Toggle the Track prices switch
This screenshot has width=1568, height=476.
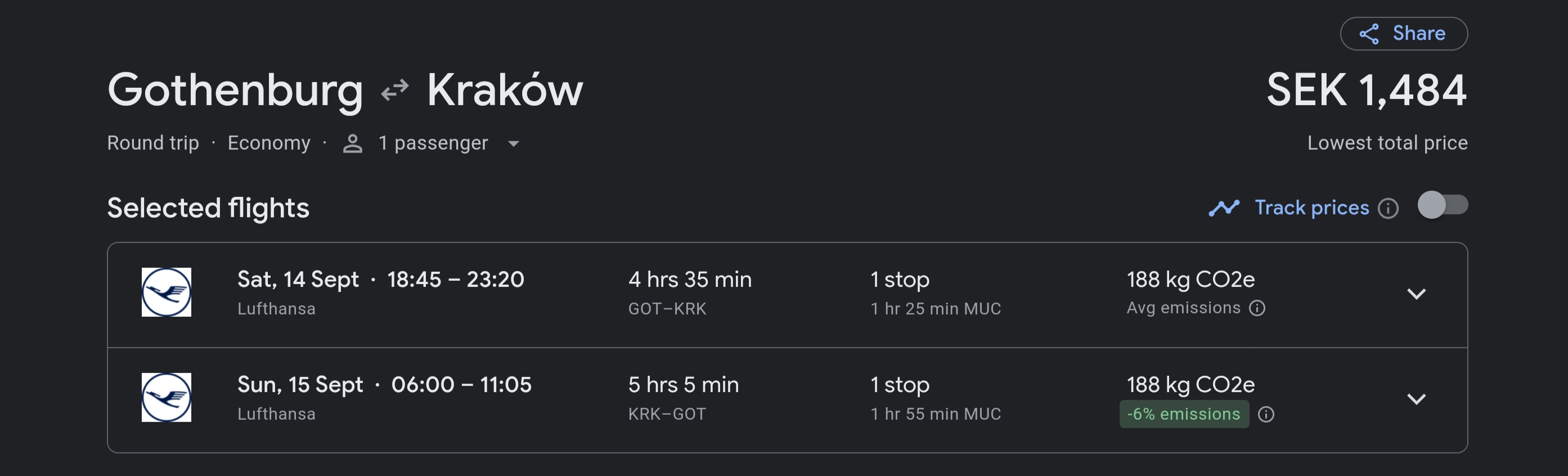(1442, 205)
